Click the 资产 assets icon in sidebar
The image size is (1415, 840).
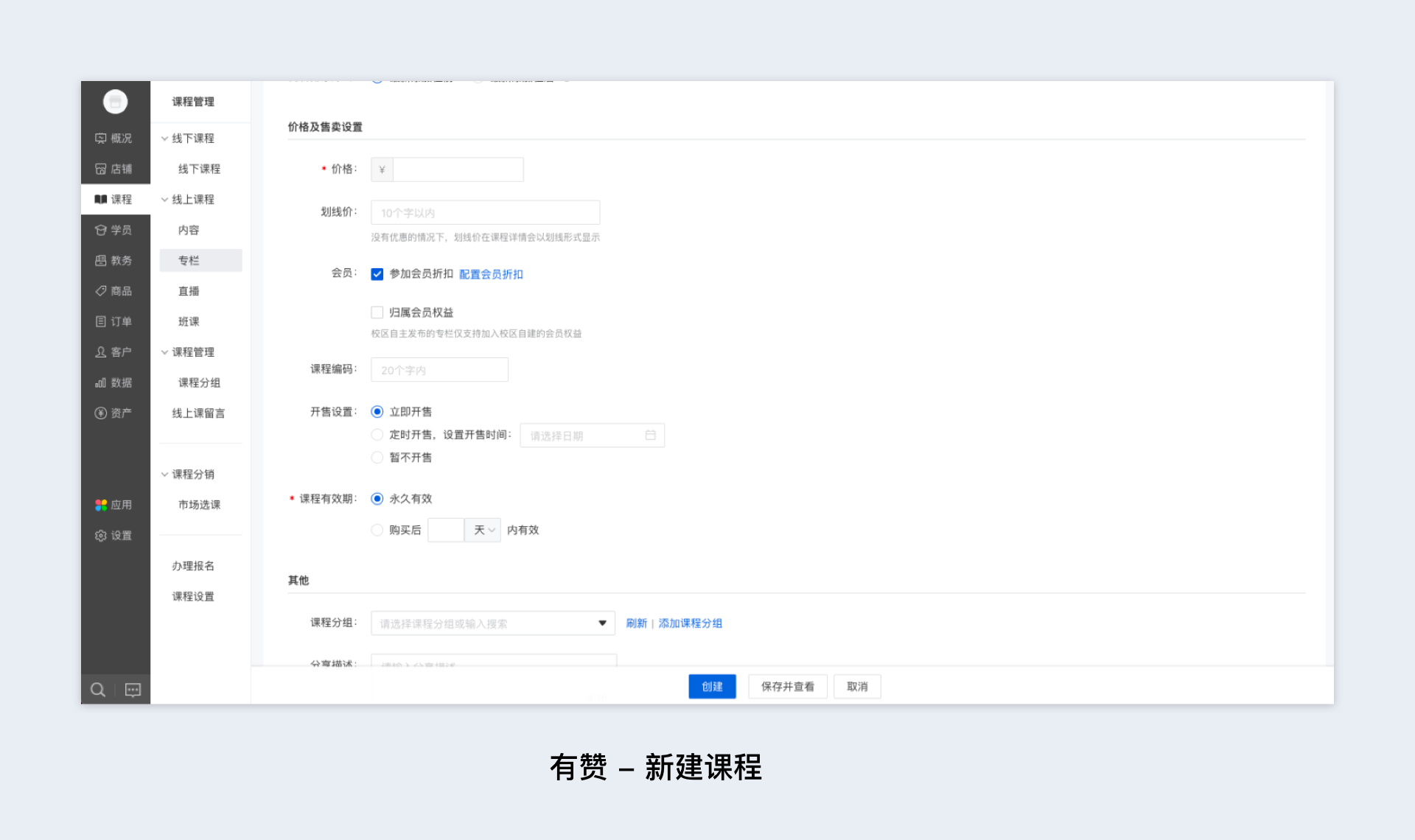[x=101, y=413]
